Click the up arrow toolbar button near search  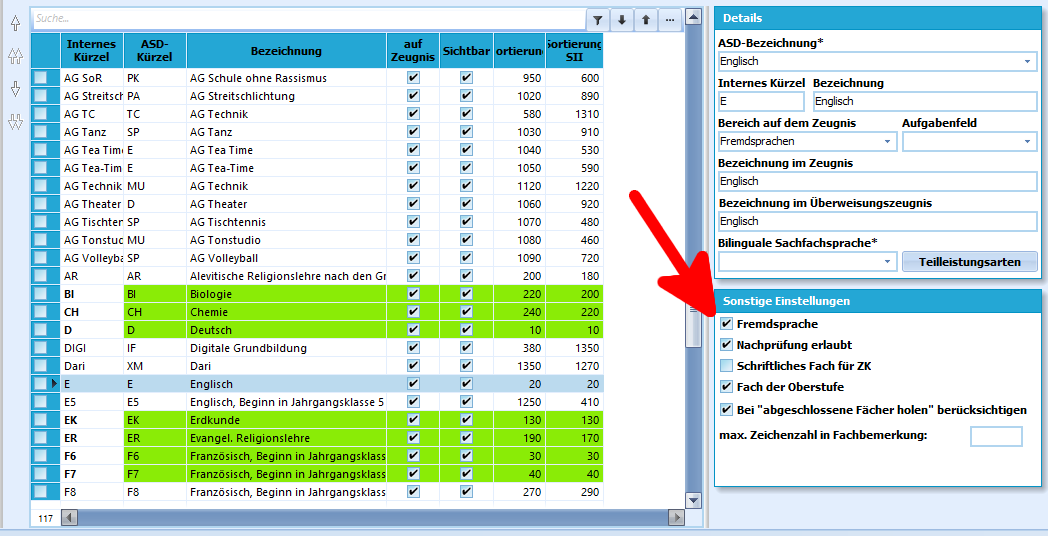click(646, 19)
